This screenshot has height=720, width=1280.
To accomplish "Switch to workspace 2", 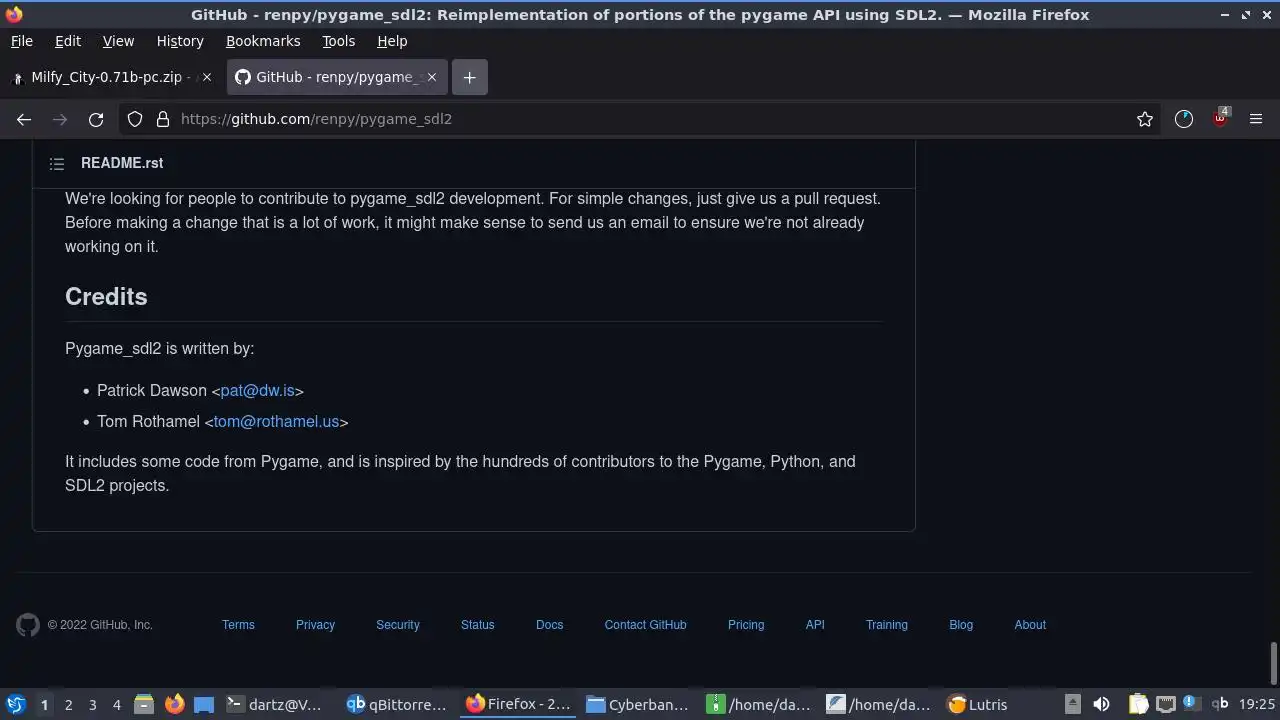I will click(x=68, y=704).
